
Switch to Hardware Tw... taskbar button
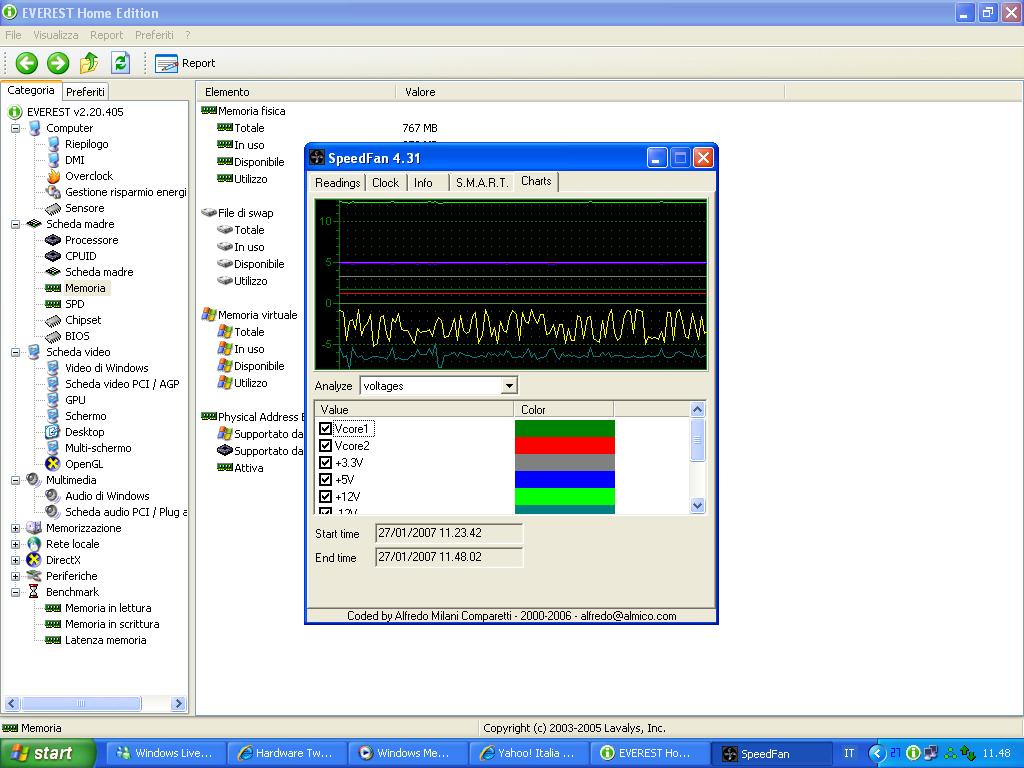coord(286,753)
